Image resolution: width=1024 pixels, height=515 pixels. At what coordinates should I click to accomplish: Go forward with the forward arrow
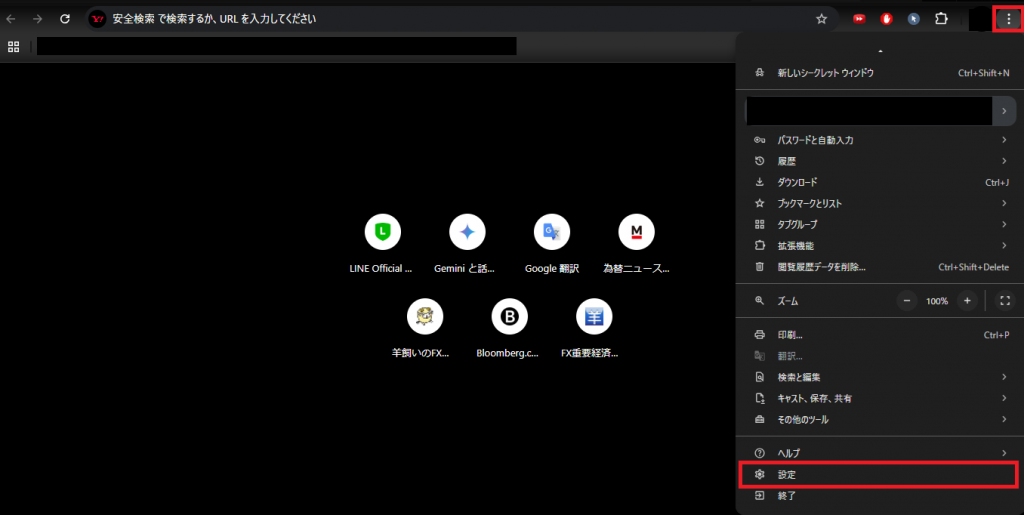click(37, 19)
